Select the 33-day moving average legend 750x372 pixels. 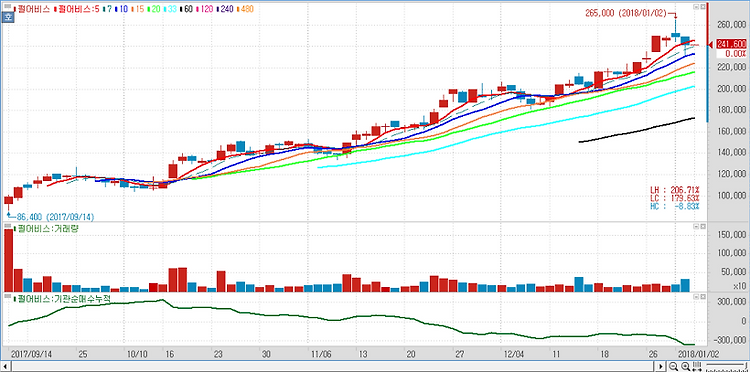[170, 9]
